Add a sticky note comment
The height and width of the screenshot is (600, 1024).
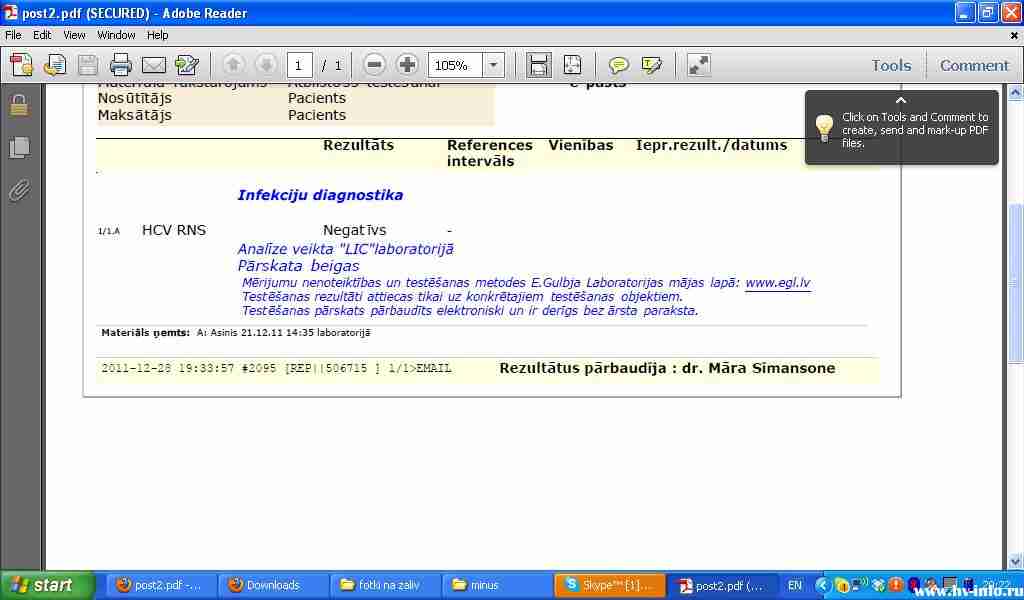(618, 65)
